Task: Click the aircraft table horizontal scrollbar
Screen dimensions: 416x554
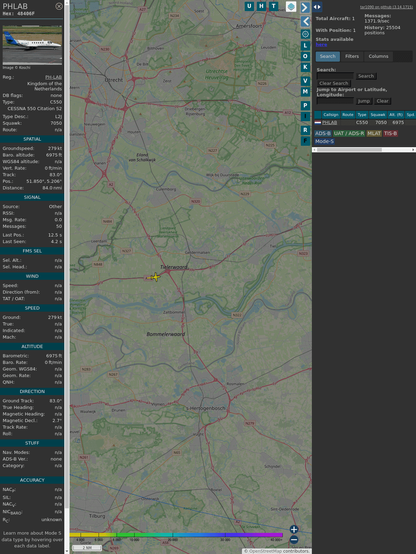Action: [349, 150]
